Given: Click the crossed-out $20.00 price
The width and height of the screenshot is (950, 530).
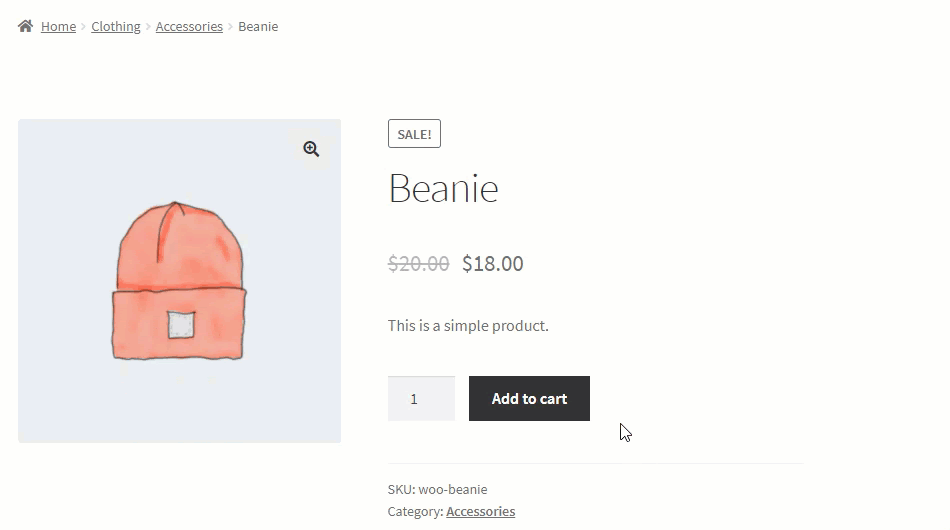Looking at the screenshot, I should coord(419,263).
